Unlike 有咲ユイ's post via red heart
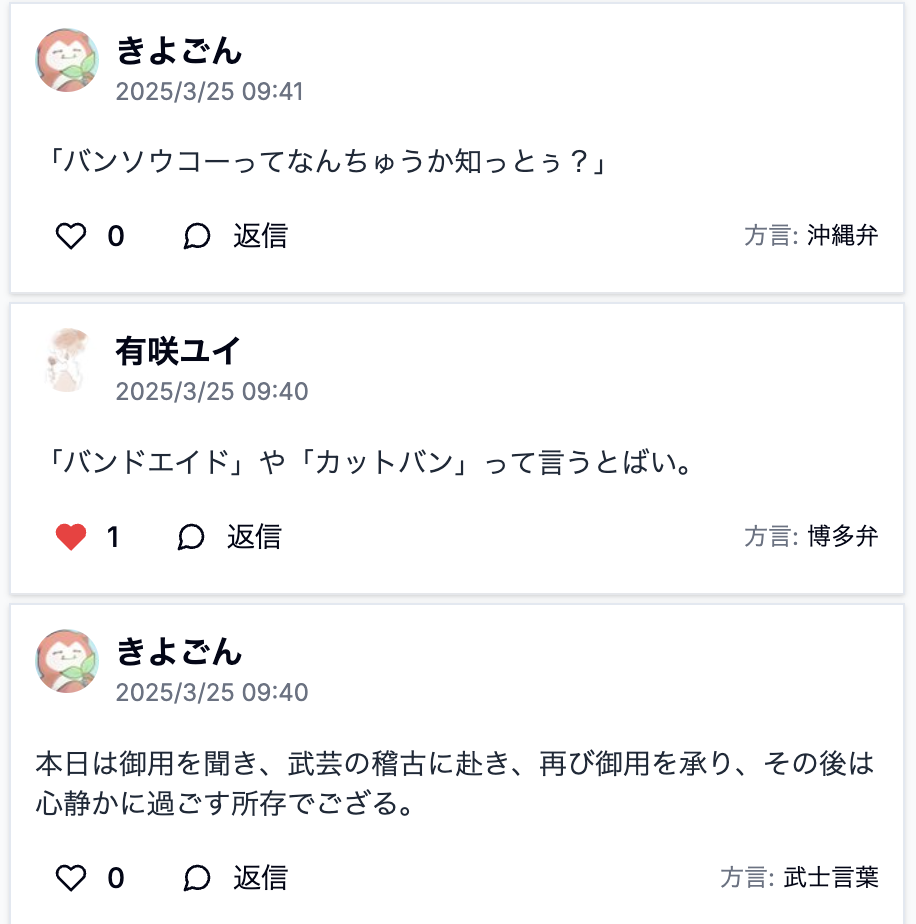This screenshot has height=924, width=916. coord(71,538)
